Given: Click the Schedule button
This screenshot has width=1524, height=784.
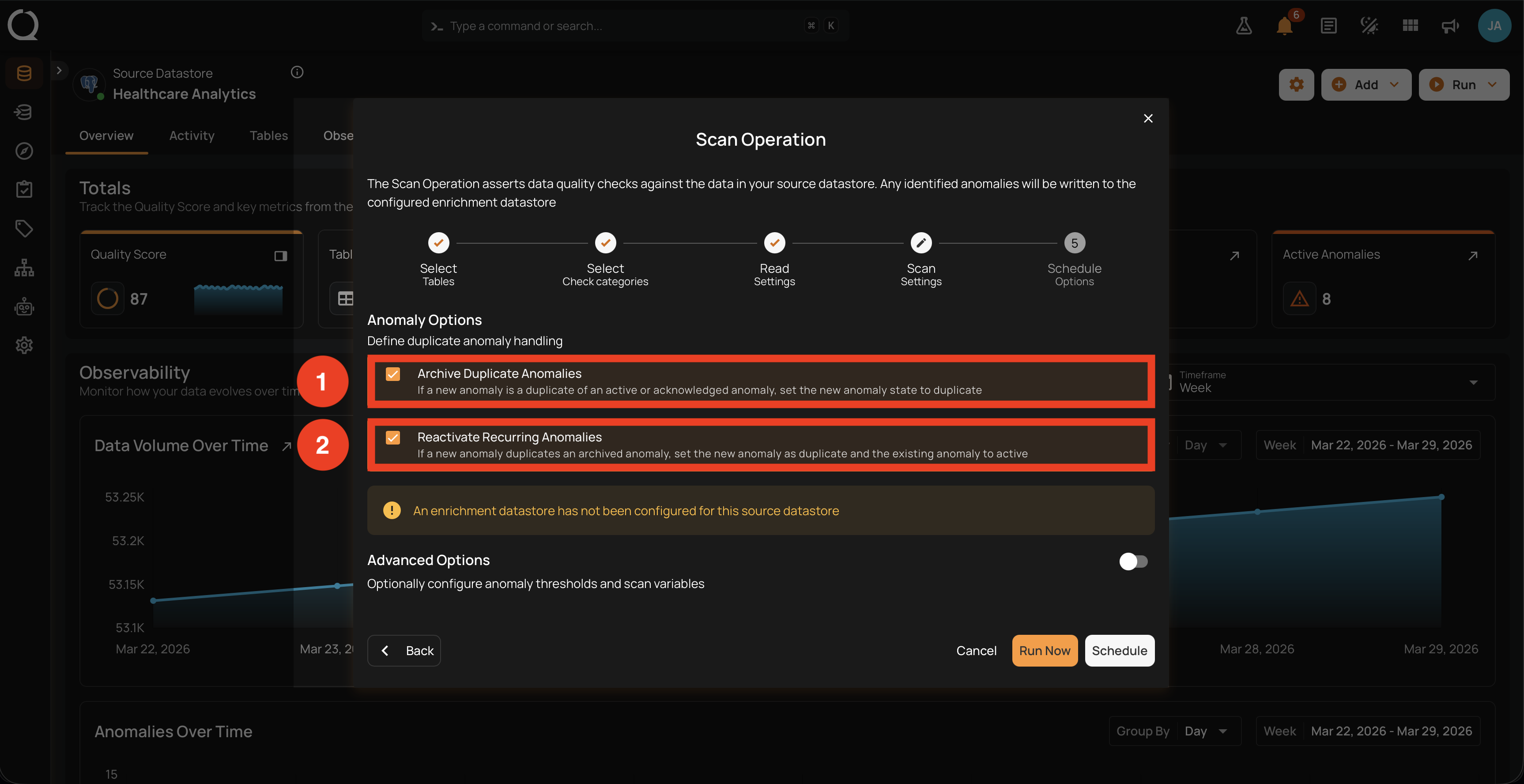Looking at the screenshot, I should pyautogui.click(x=1119, y=650).
